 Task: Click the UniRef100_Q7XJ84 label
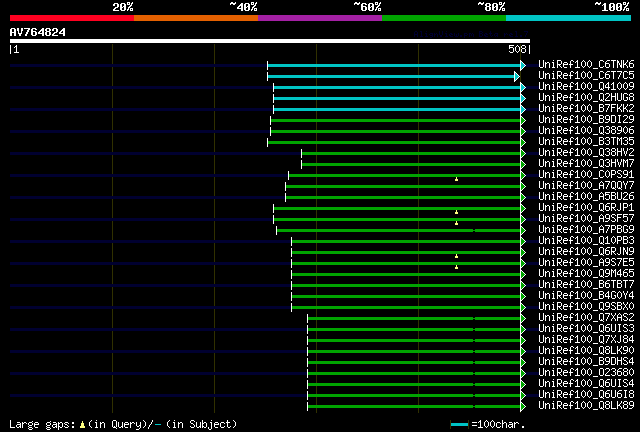tap(586, 340)
